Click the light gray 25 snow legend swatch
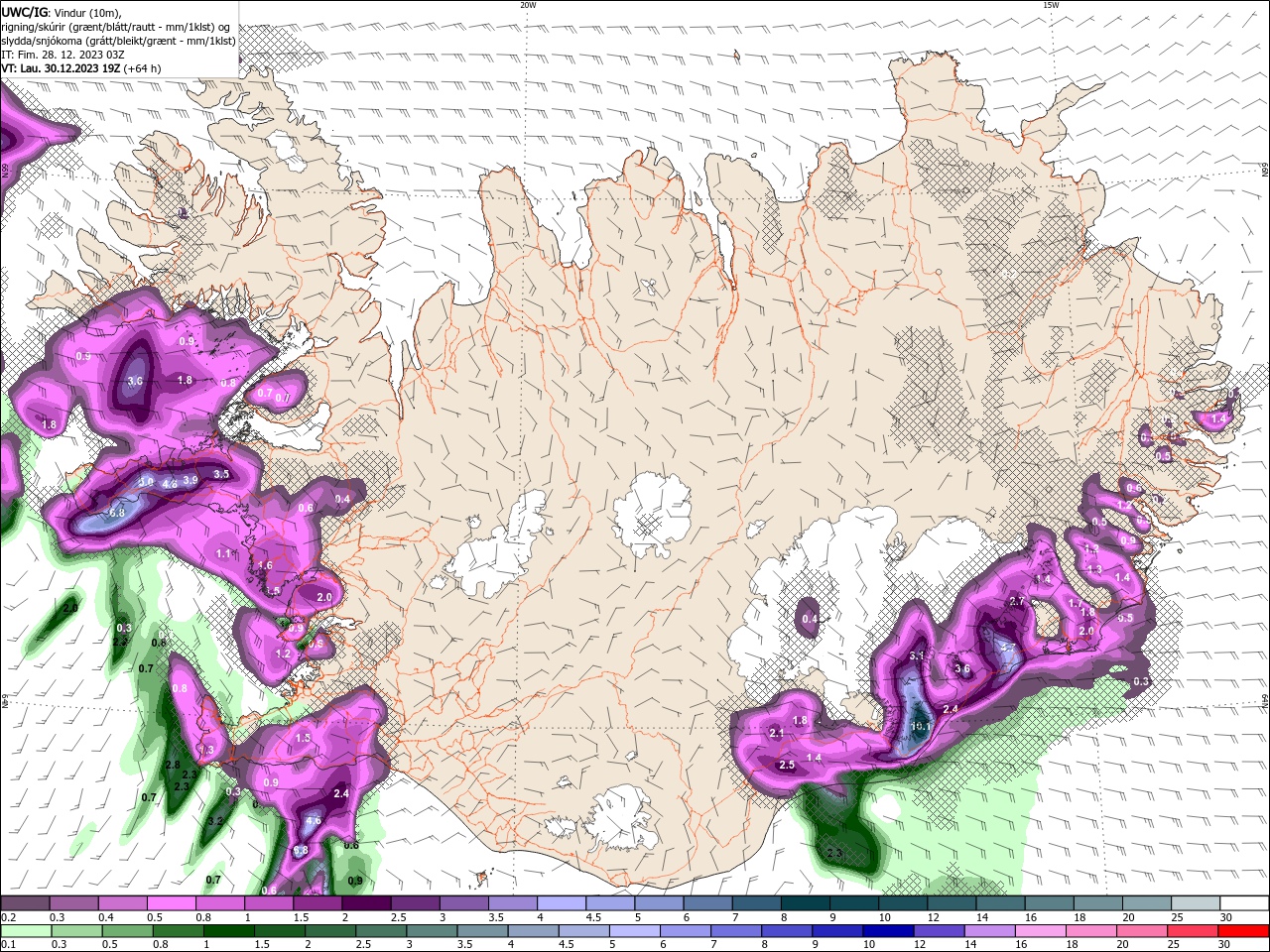The width and height of the screenshot is (1270, 952). point(1195,903)
